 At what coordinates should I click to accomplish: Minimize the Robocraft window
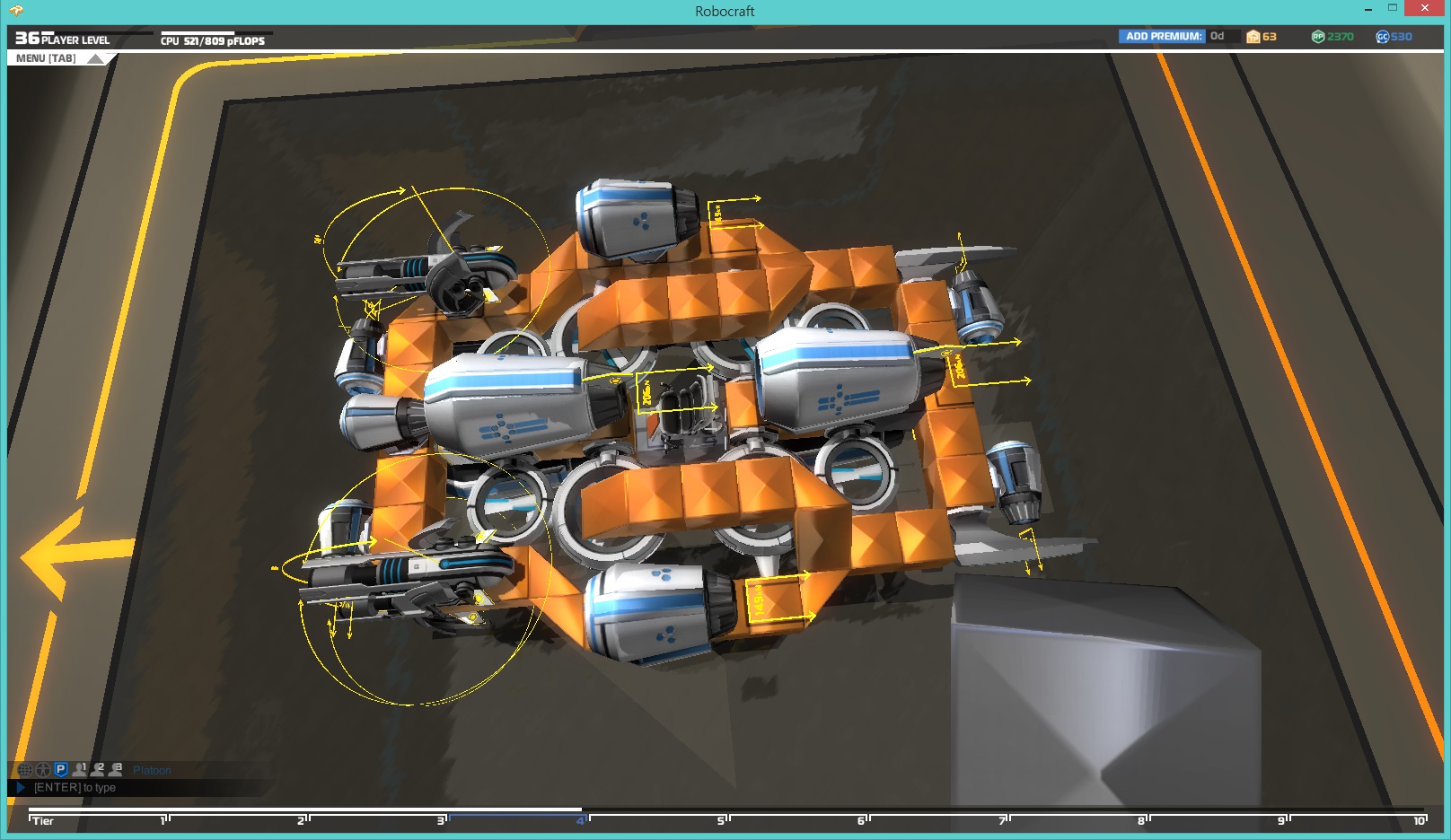tap(1368, 10)
